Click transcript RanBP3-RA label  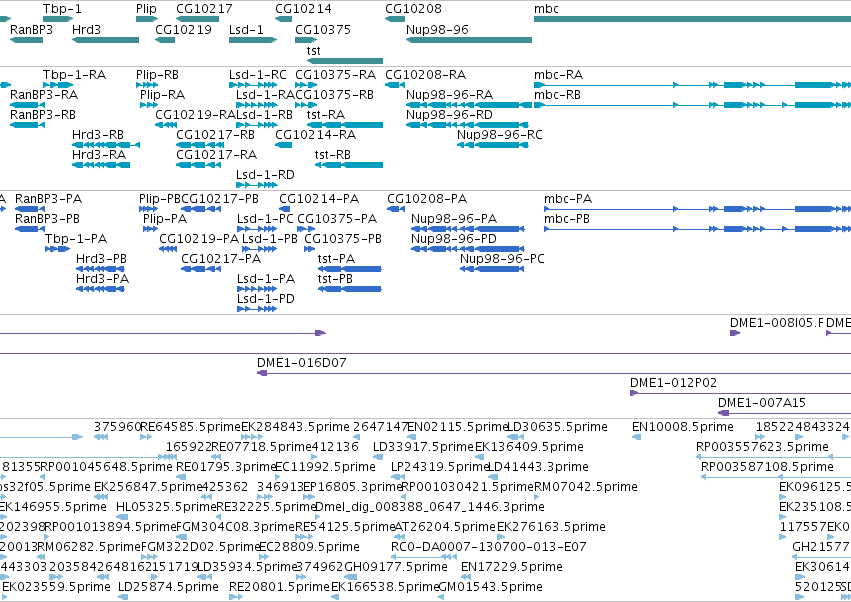click(44, 95)
